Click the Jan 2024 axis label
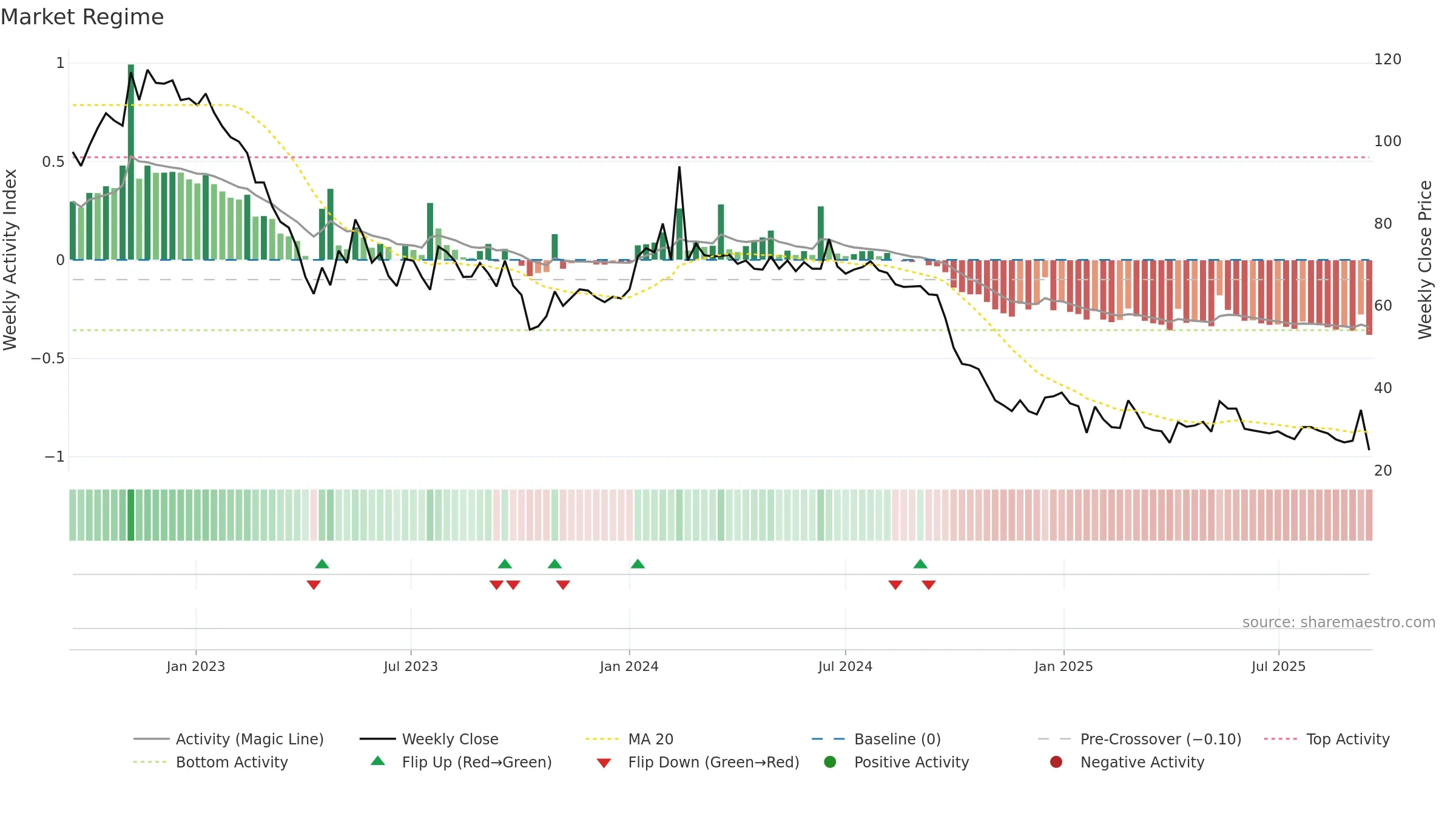This screenshot has height=819, width=1456. (629, 666)
